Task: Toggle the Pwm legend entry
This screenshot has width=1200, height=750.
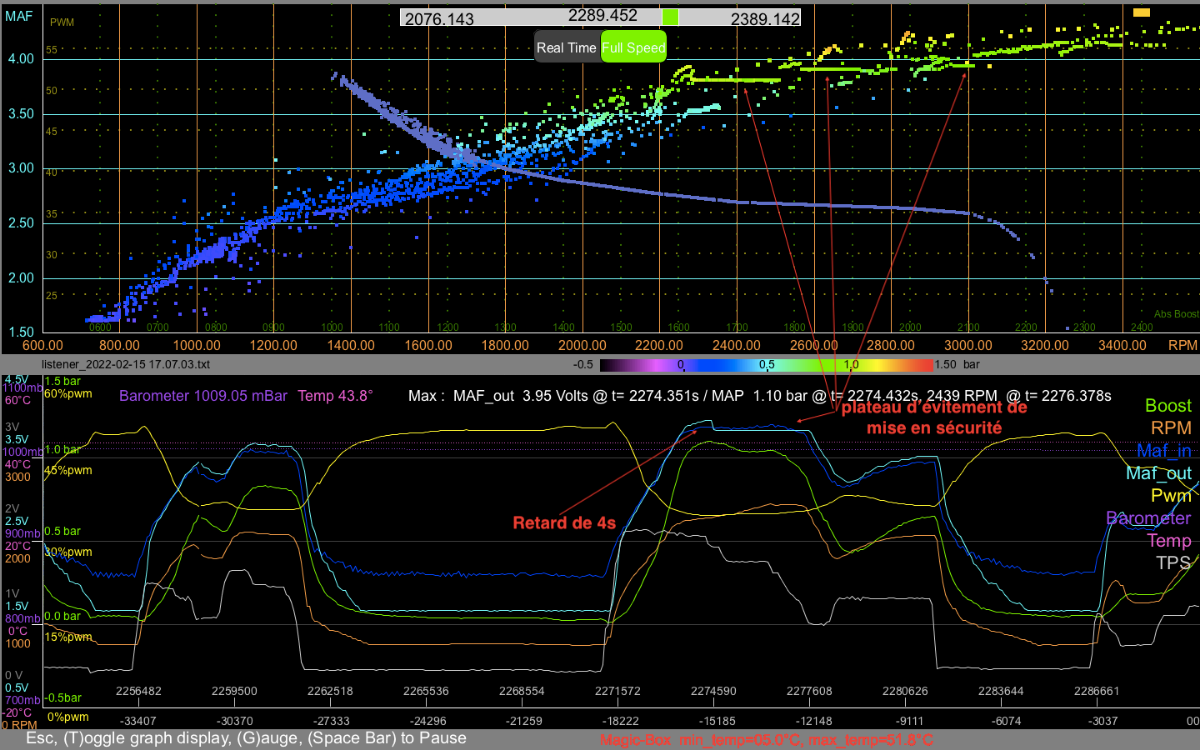Action: point(1171,495)
